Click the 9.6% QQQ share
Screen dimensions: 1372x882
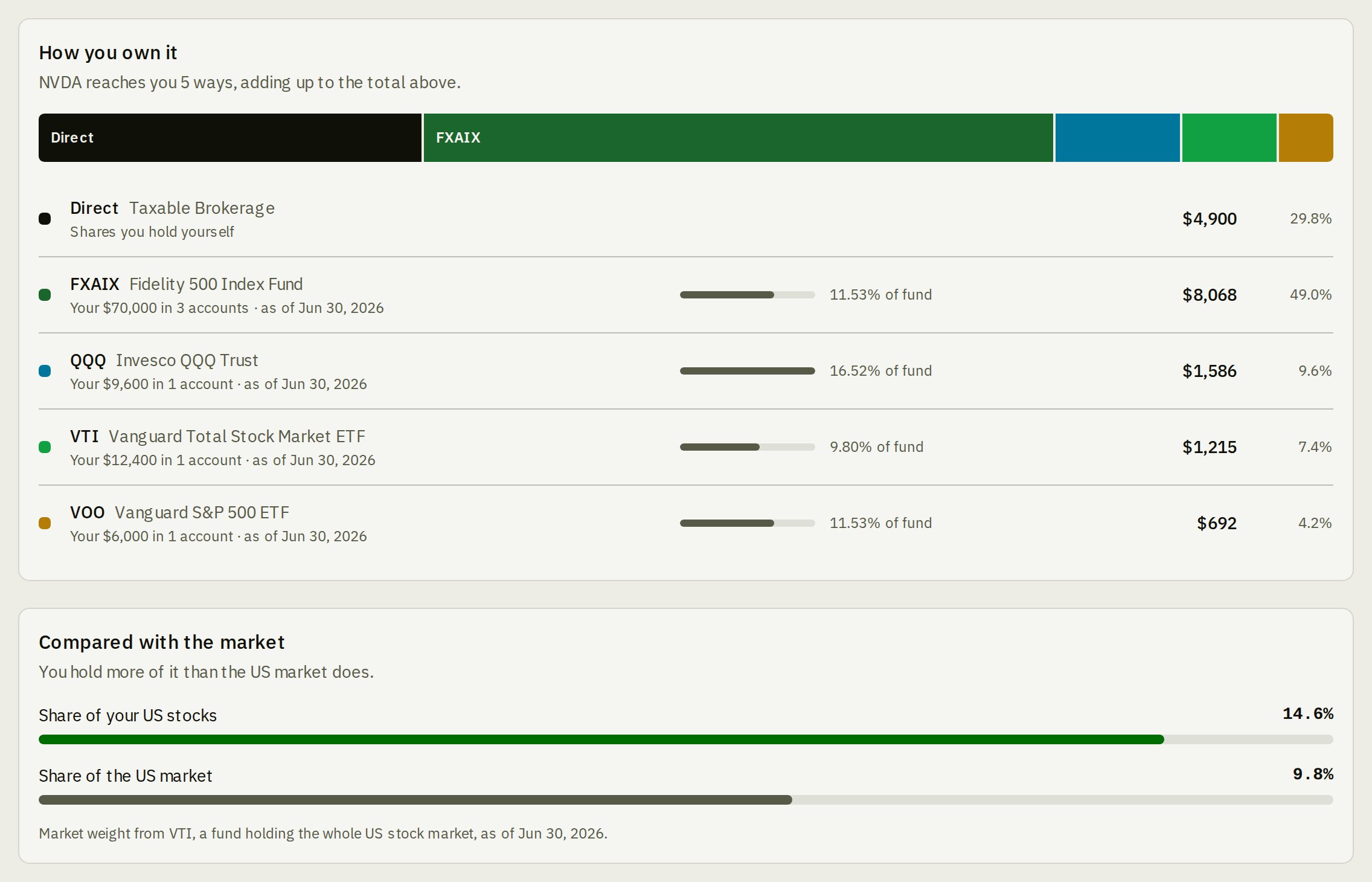click(1315, 371)
